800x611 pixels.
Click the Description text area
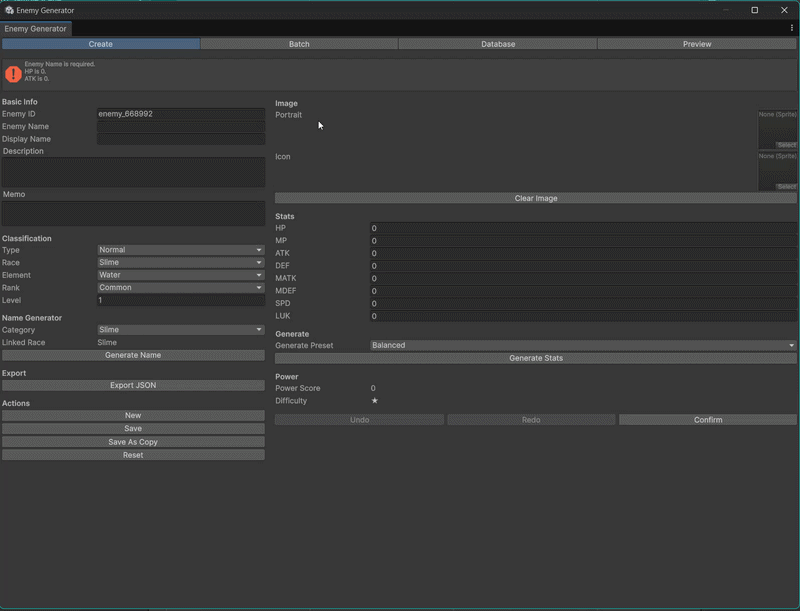[133, 172]
